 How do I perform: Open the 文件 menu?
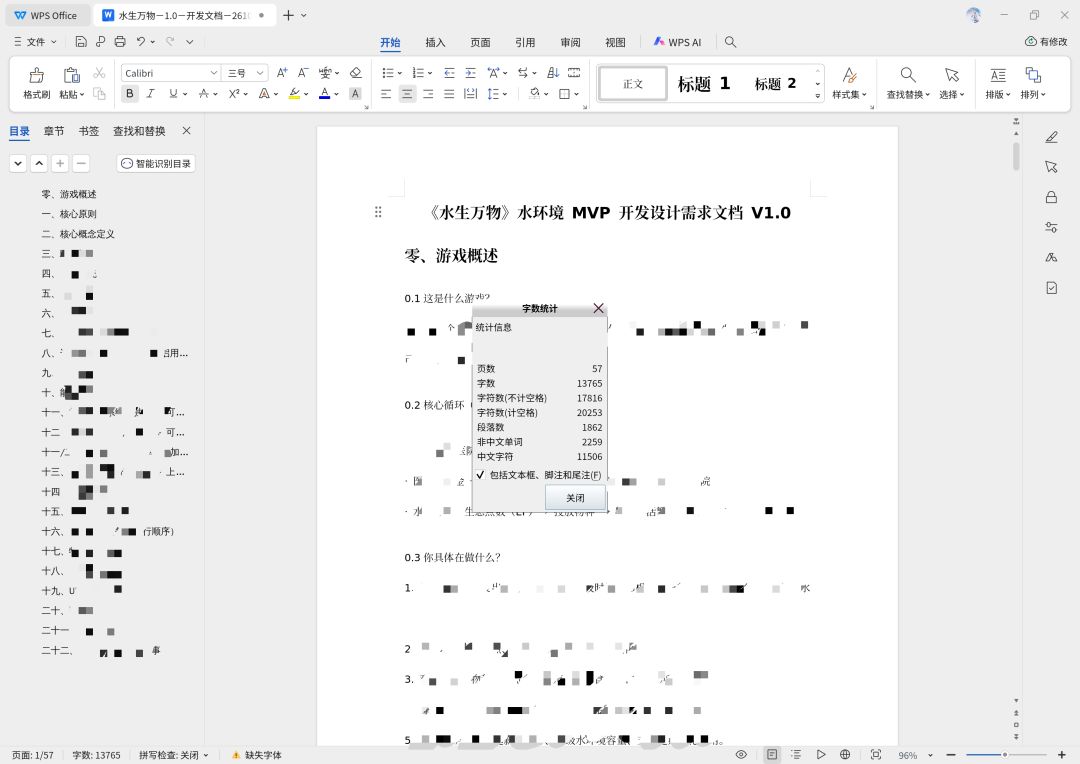click(x=35, y=42)
